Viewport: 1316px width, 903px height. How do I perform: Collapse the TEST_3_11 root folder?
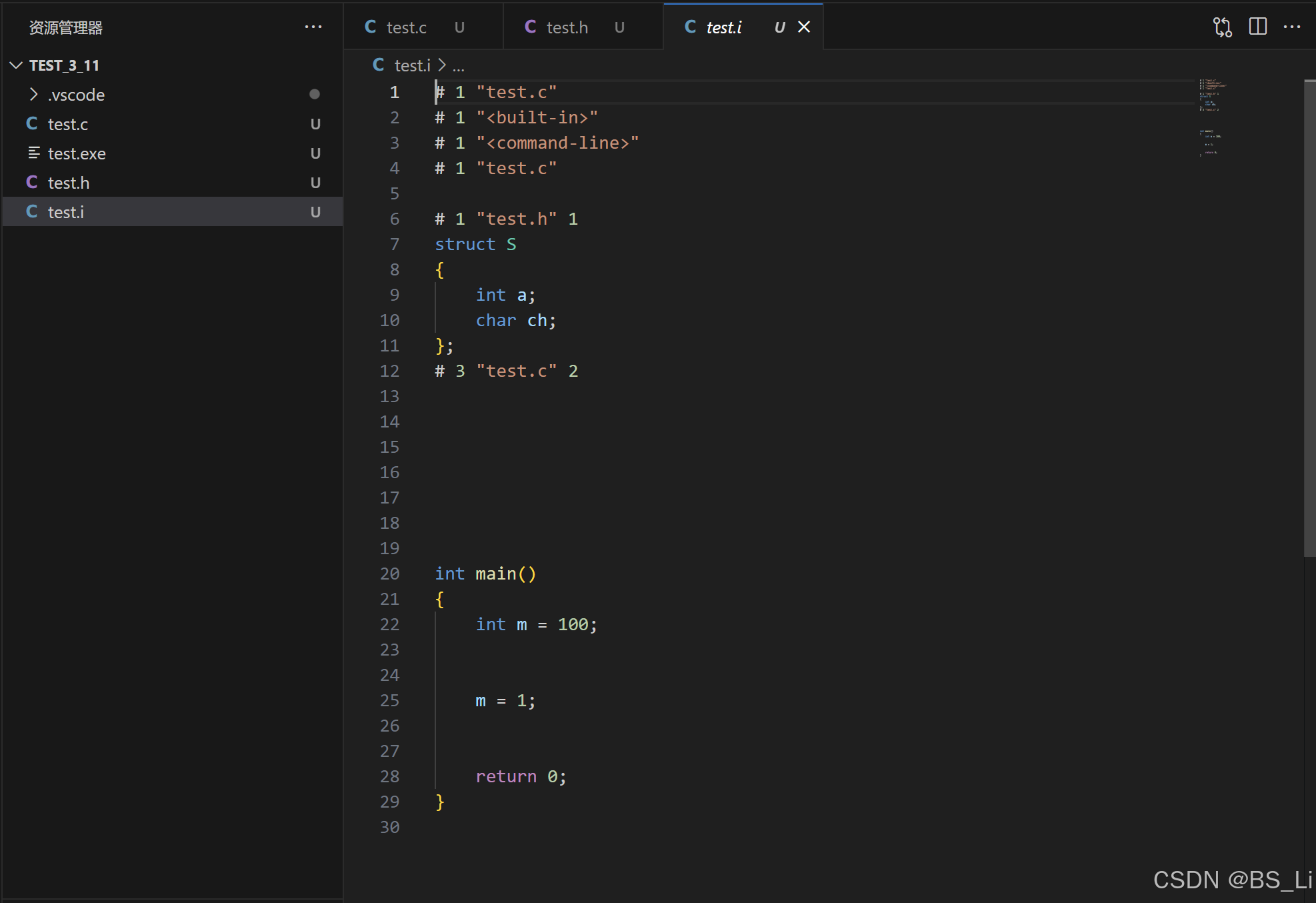click(x=17, y=65)
